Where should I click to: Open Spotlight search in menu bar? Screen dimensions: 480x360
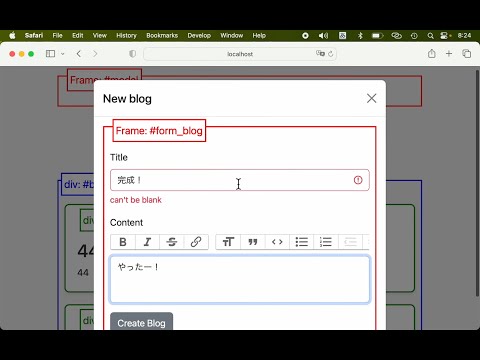coord(431,36)
